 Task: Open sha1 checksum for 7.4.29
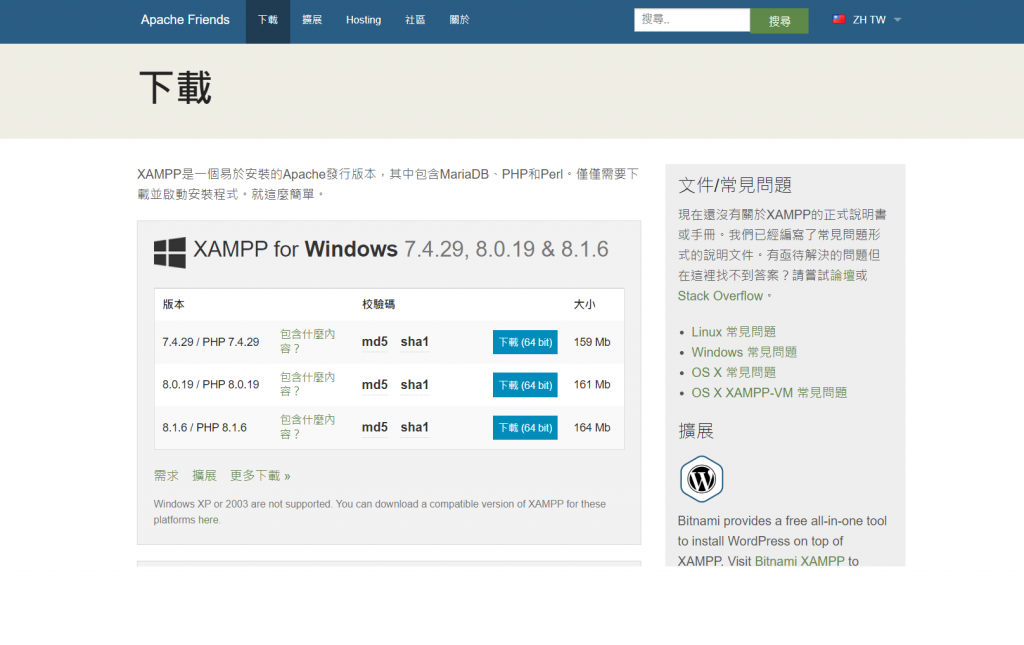tap(415, 342)
